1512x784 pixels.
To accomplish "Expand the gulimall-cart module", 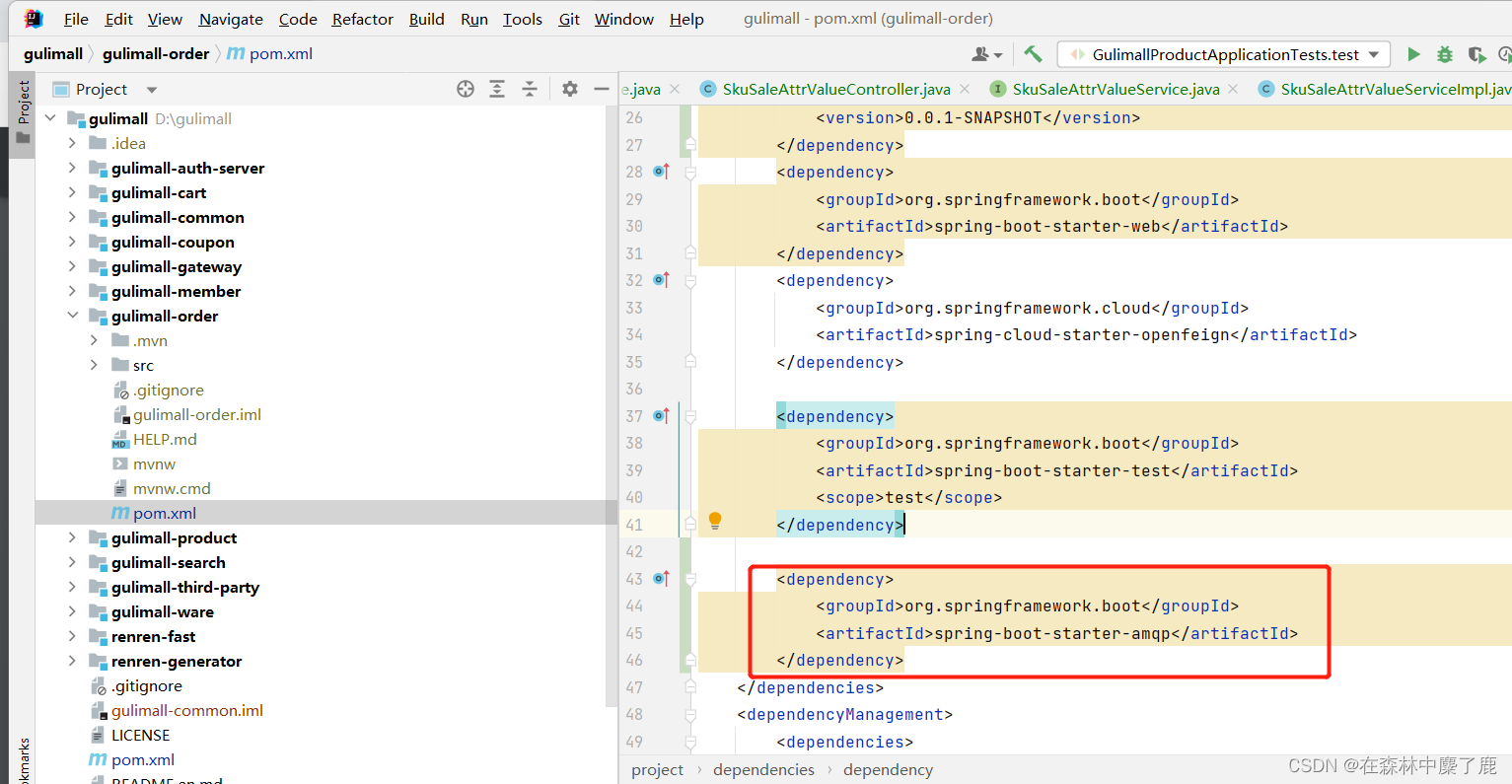I will (72, 192).
